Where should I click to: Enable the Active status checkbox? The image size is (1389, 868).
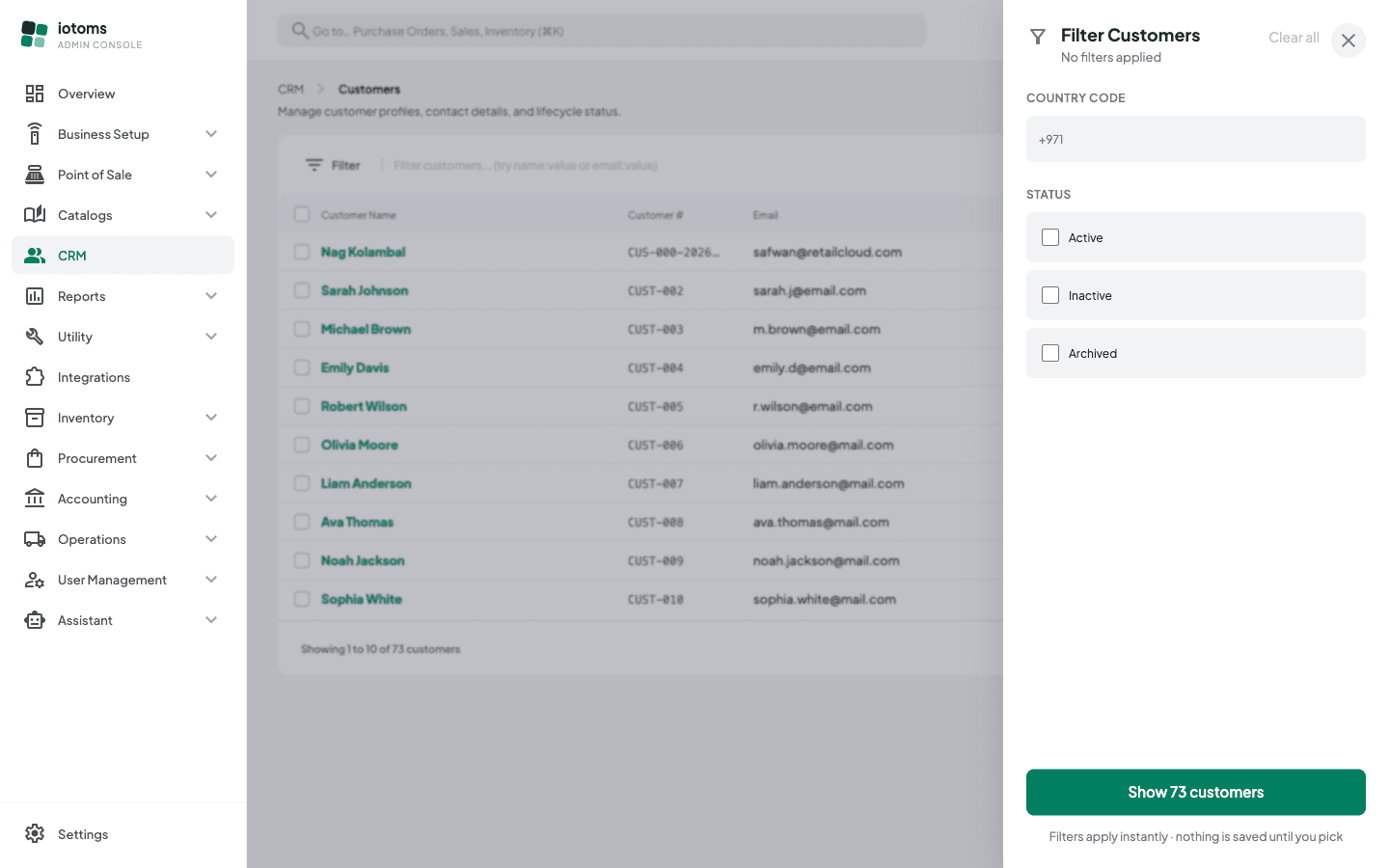(x=1050, y=237)
